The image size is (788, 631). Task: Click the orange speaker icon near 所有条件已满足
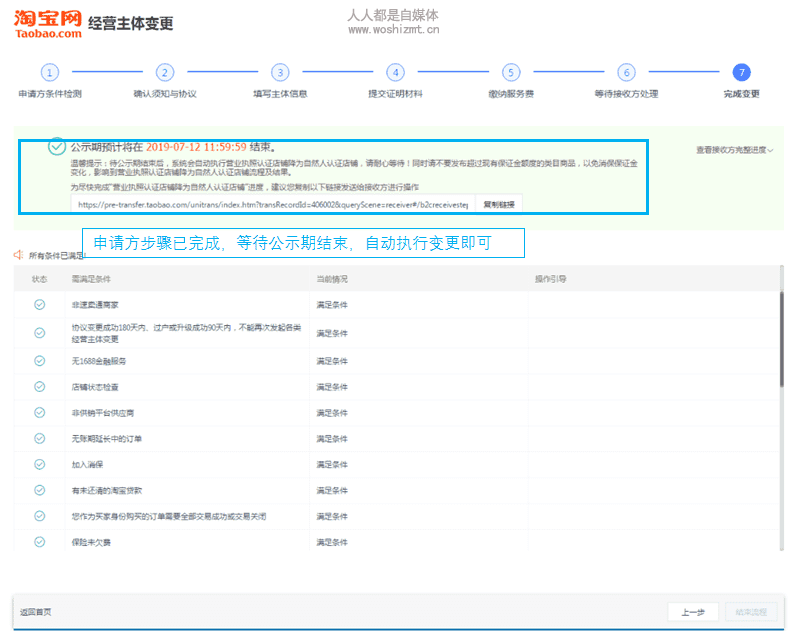click(x=18, y=255)
